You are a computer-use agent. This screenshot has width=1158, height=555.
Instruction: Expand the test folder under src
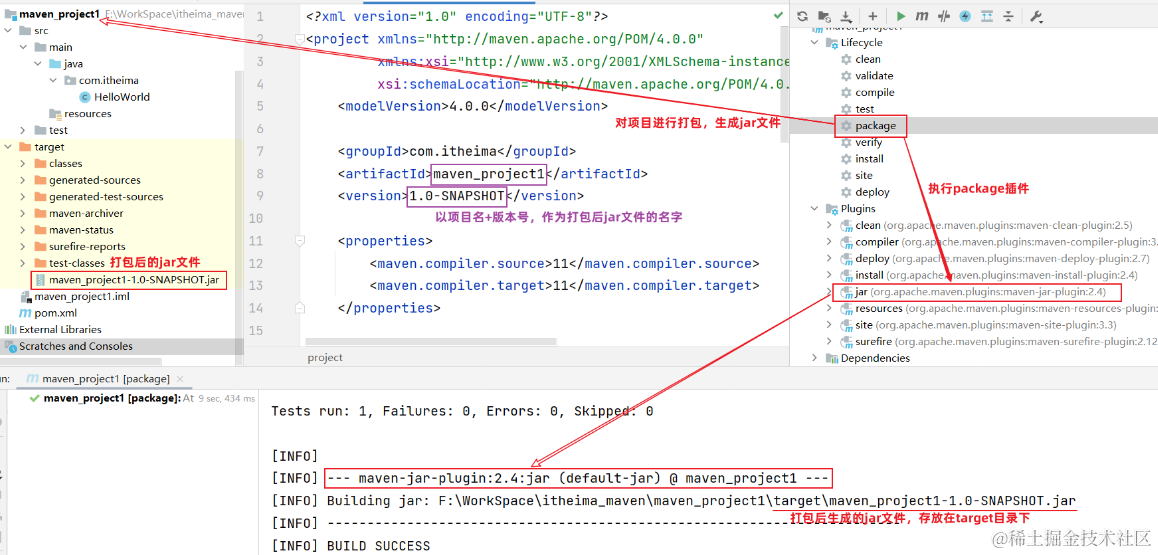coord(23,130)
